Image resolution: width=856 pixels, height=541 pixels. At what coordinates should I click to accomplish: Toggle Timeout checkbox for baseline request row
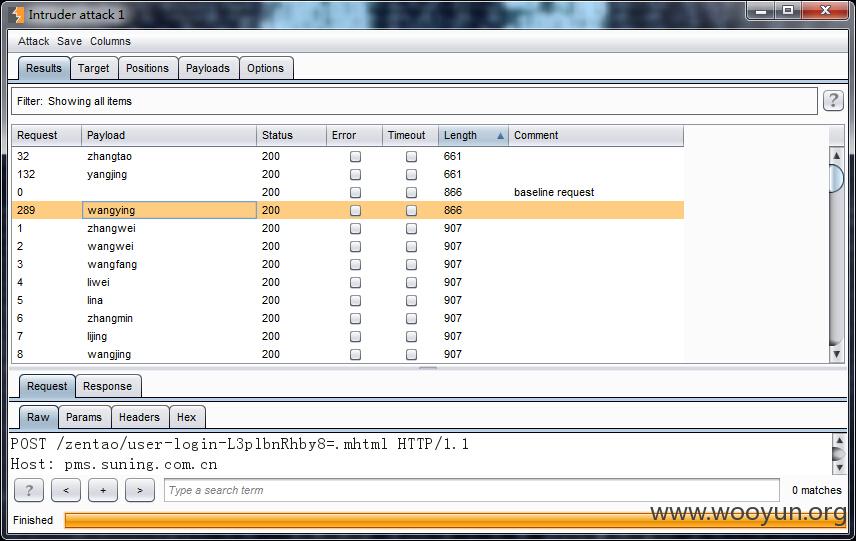click(411, 193)
